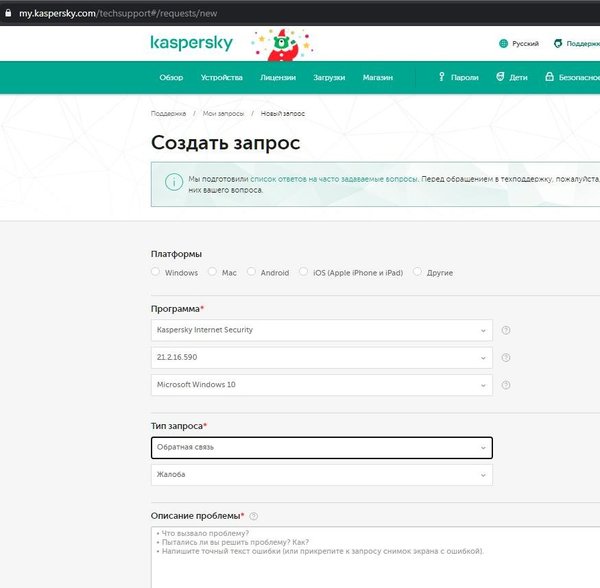Change language via Русский link

click(525, 44)
